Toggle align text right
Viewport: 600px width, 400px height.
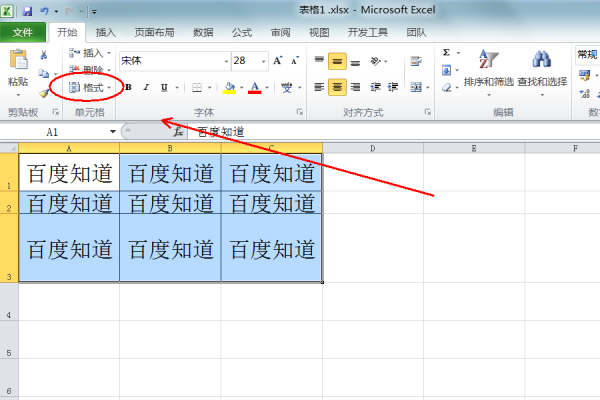[355, 87]
